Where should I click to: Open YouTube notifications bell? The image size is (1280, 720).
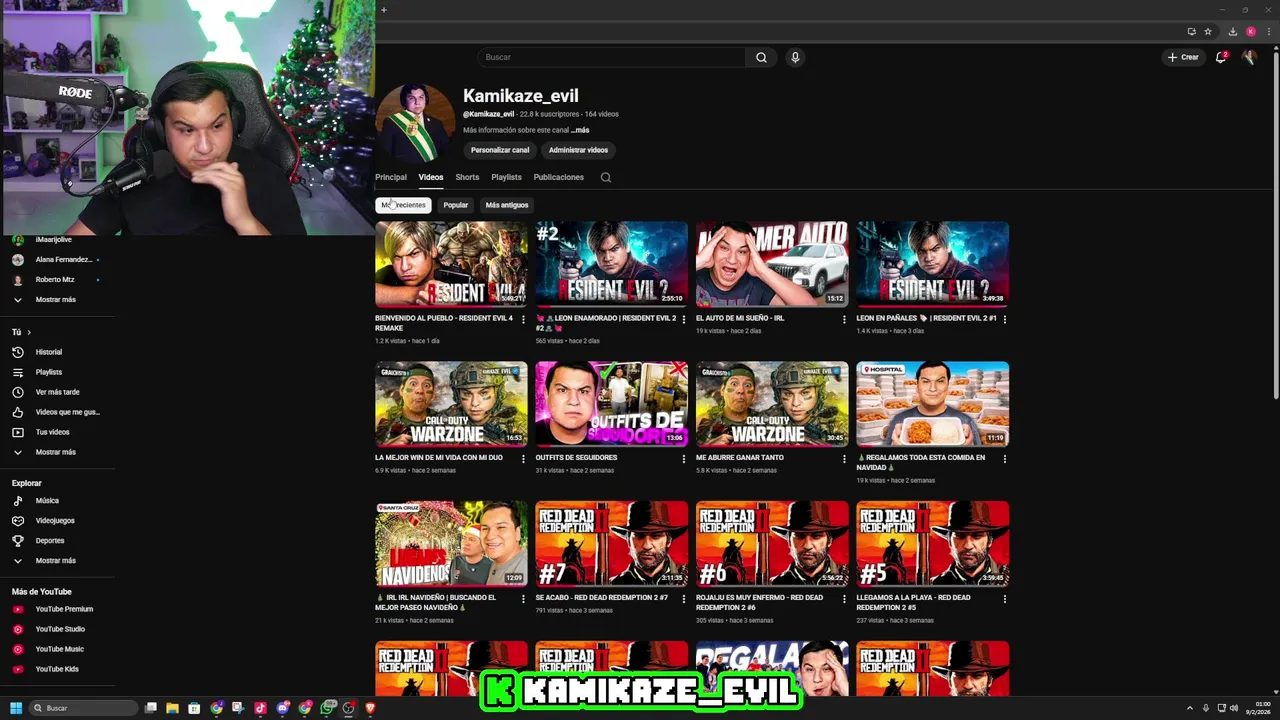1221,57
